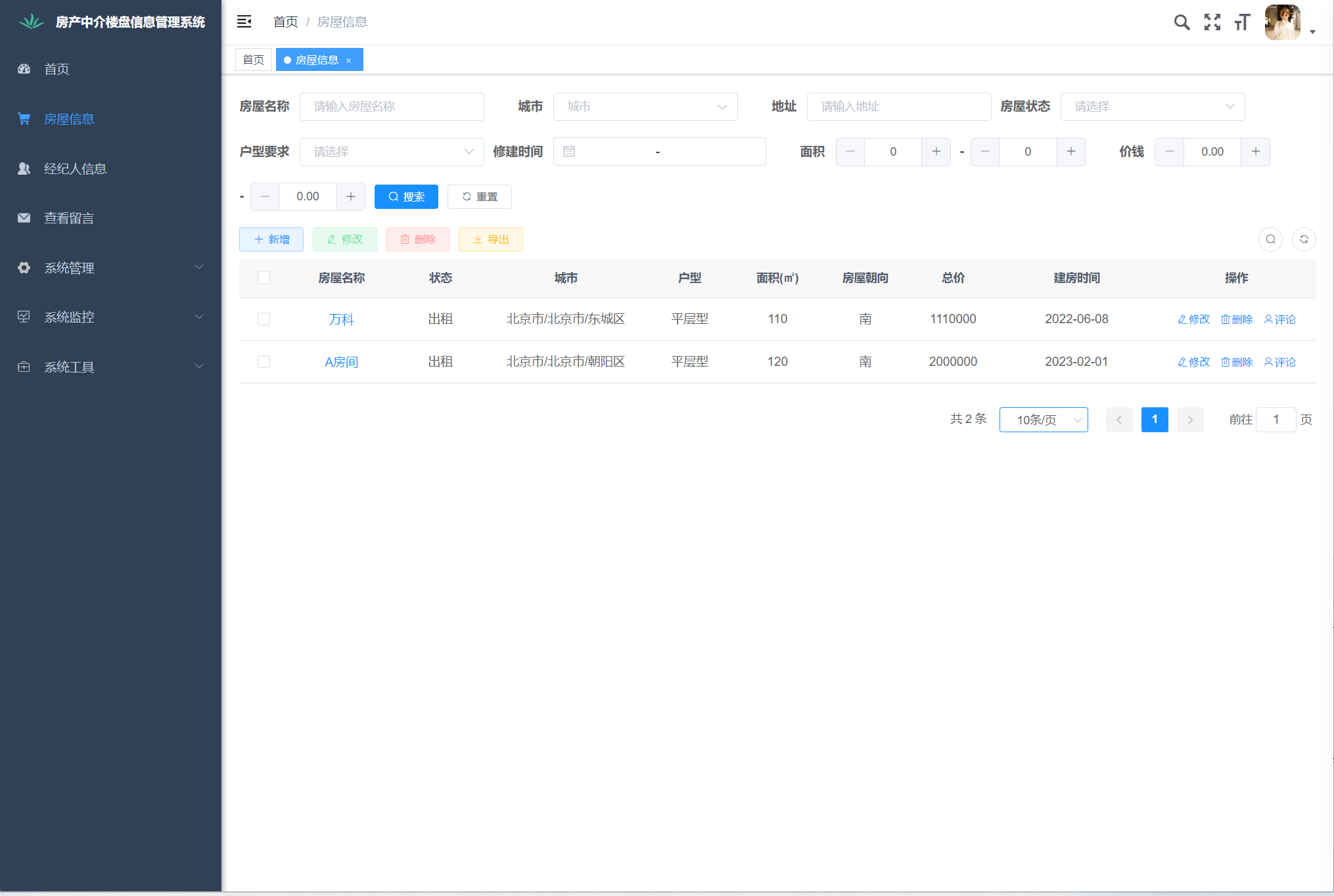
Task: Collapse sidebar with hamburger icon
Action: pyautogui.click(x=244, y=22)
